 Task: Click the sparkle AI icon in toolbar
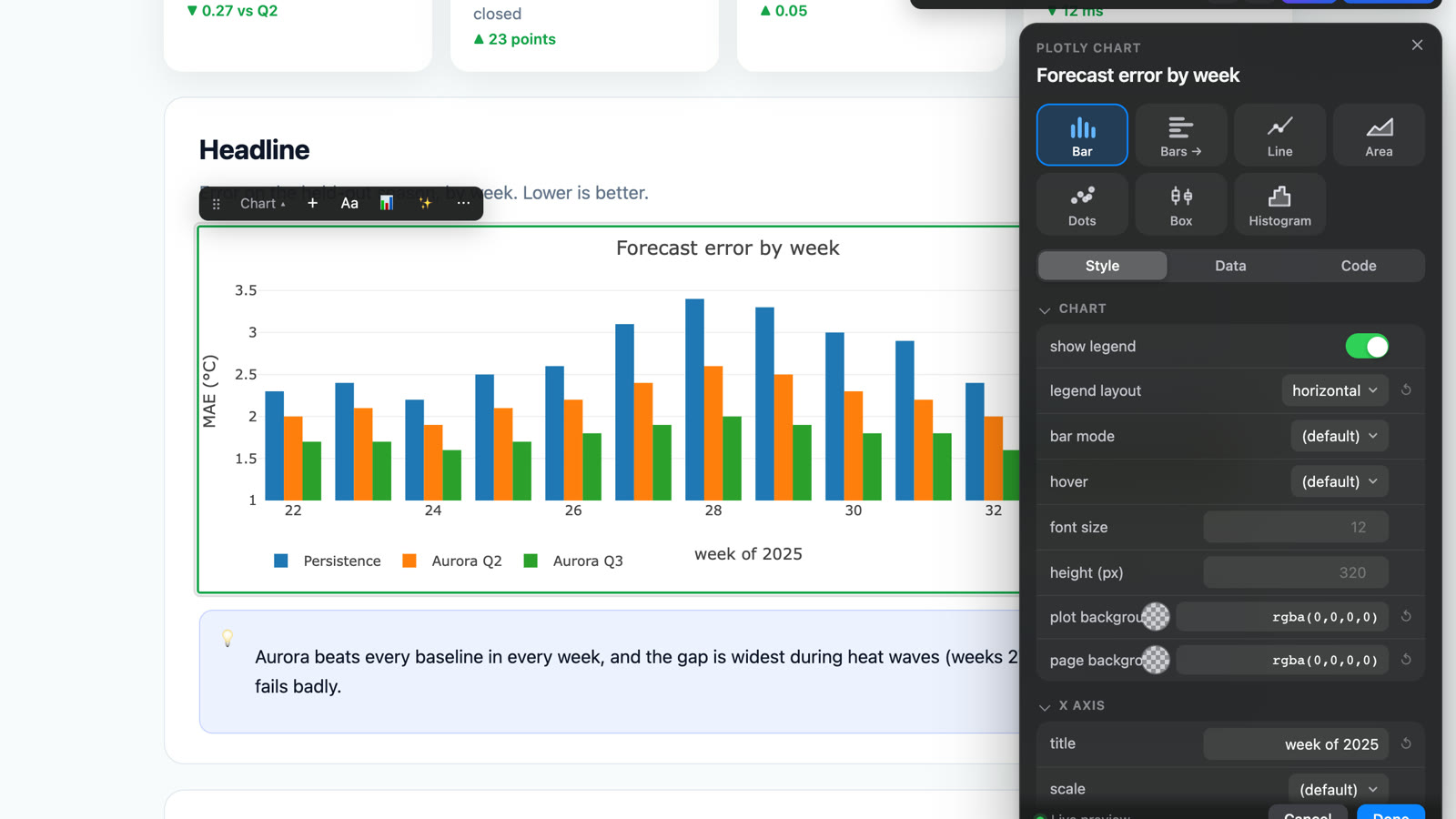(425, 203)
